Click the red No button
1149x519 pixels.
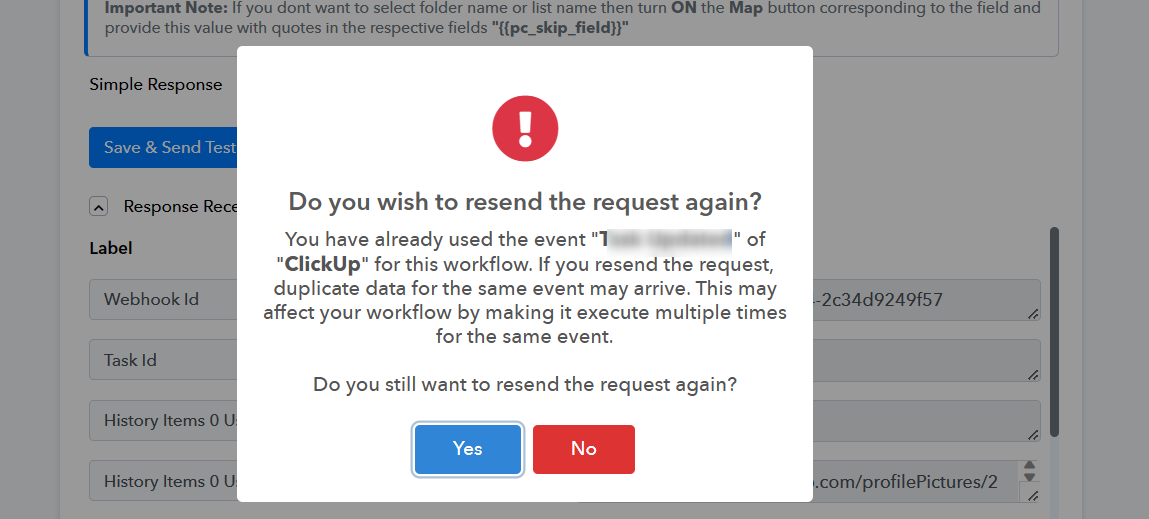pyautogui.click(x=583, y=449)
